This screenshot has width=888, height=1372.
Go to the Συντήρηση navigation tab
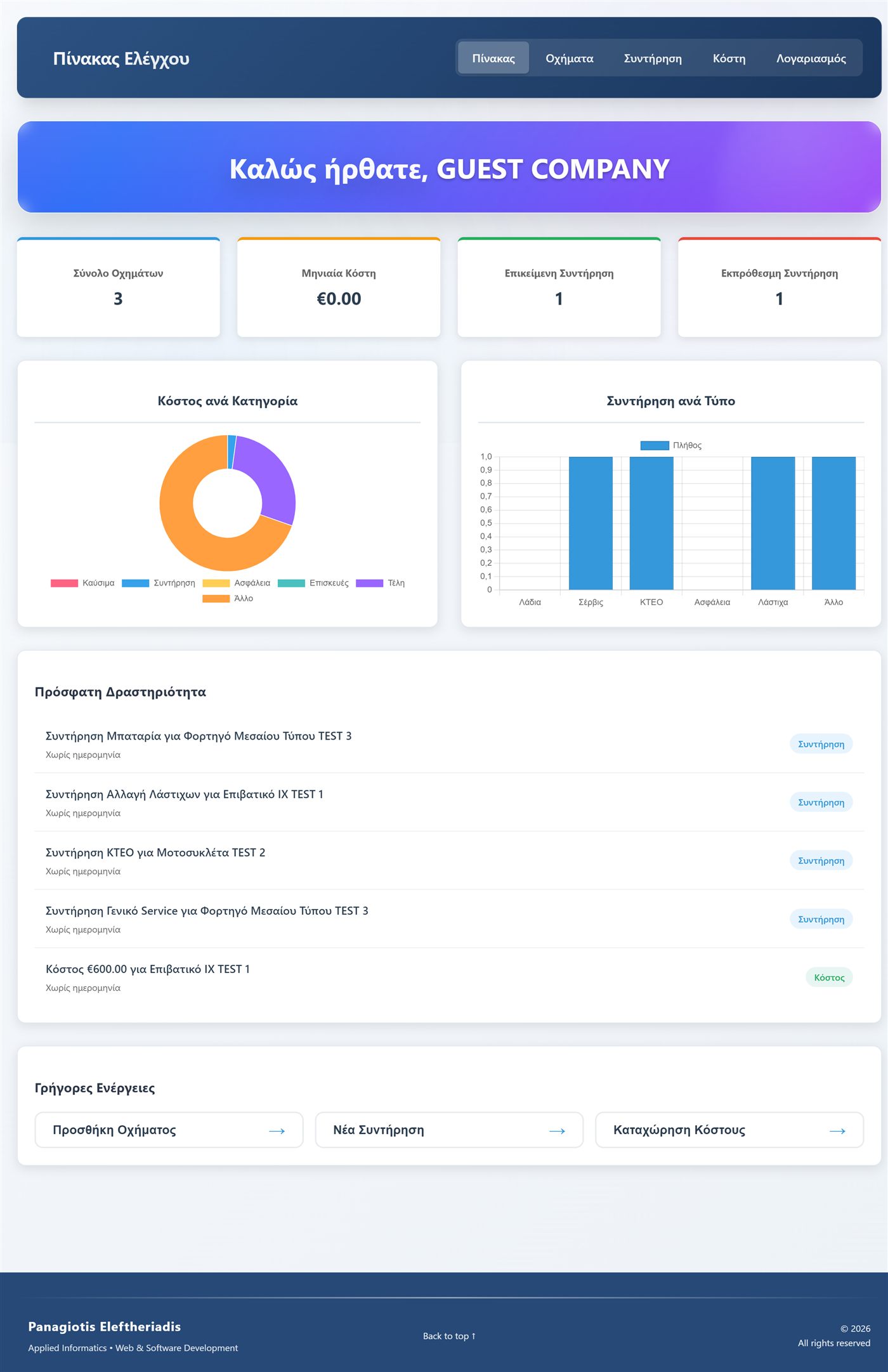(x=653, y=58)
